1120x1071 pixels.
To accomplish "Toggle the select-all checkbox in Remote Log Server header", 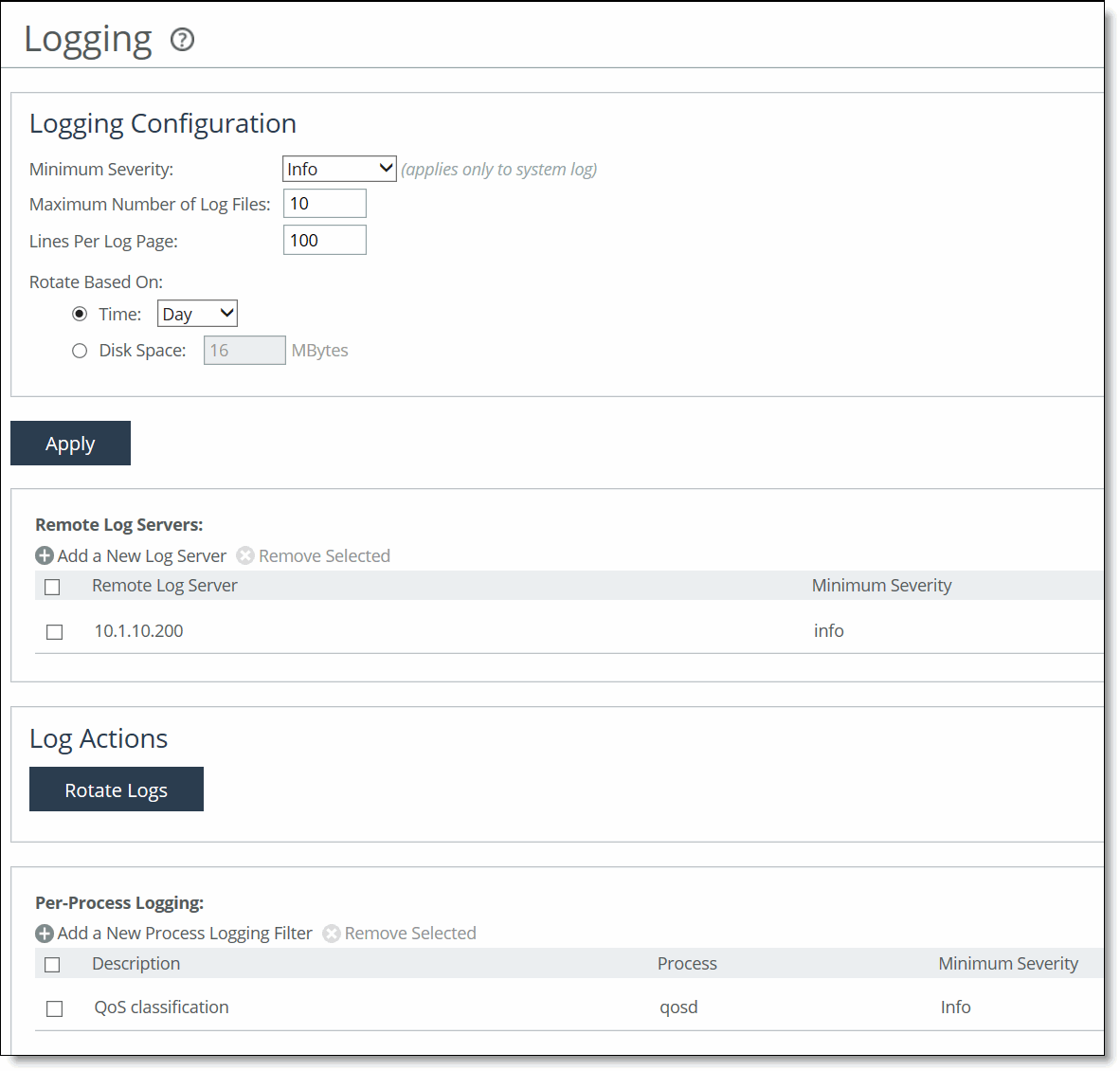I will (x=52, y=586).
